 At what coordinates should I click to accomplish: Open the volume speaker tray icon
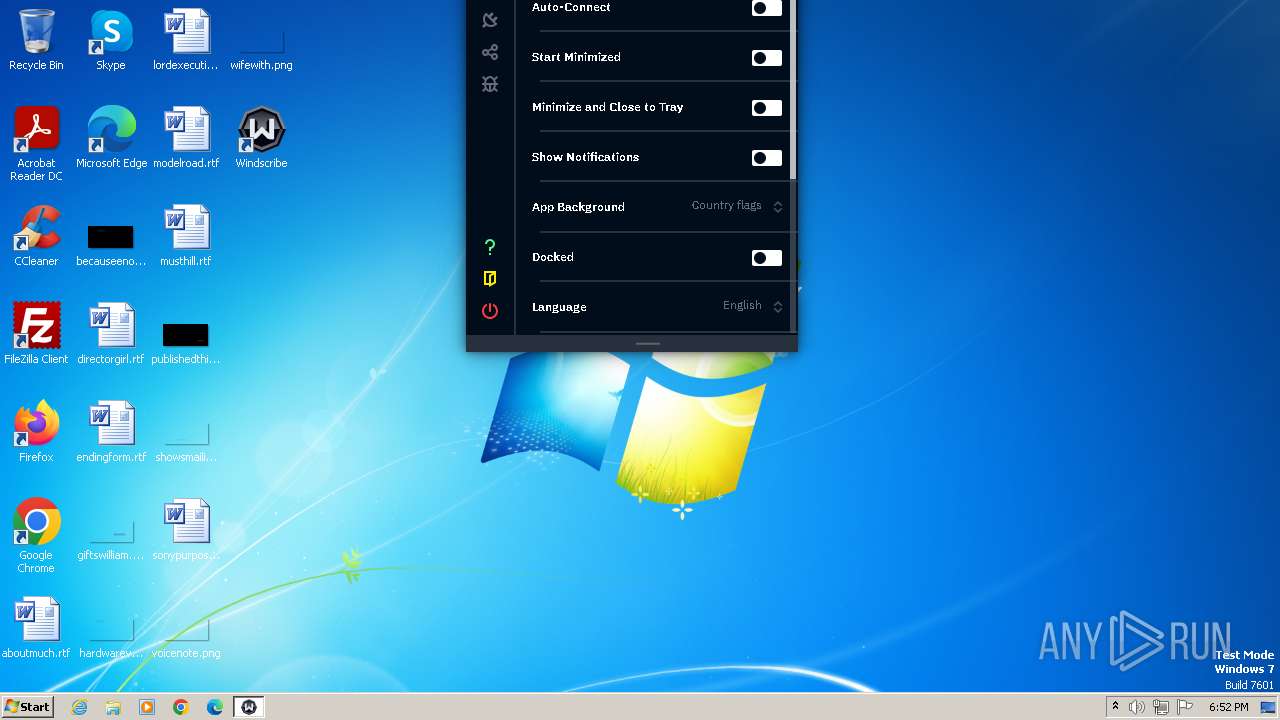click(1137, 707)
